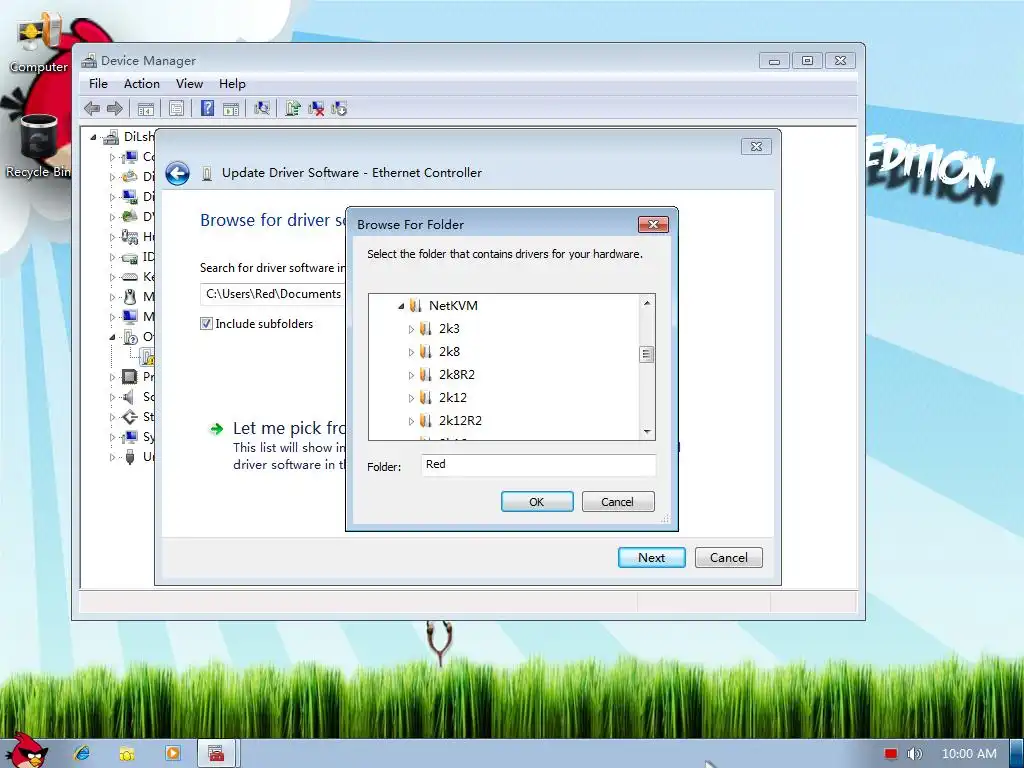1024x768 pixels.
Task: Expand the 2k12R2 folder
Action: click(x=411, y=421)
